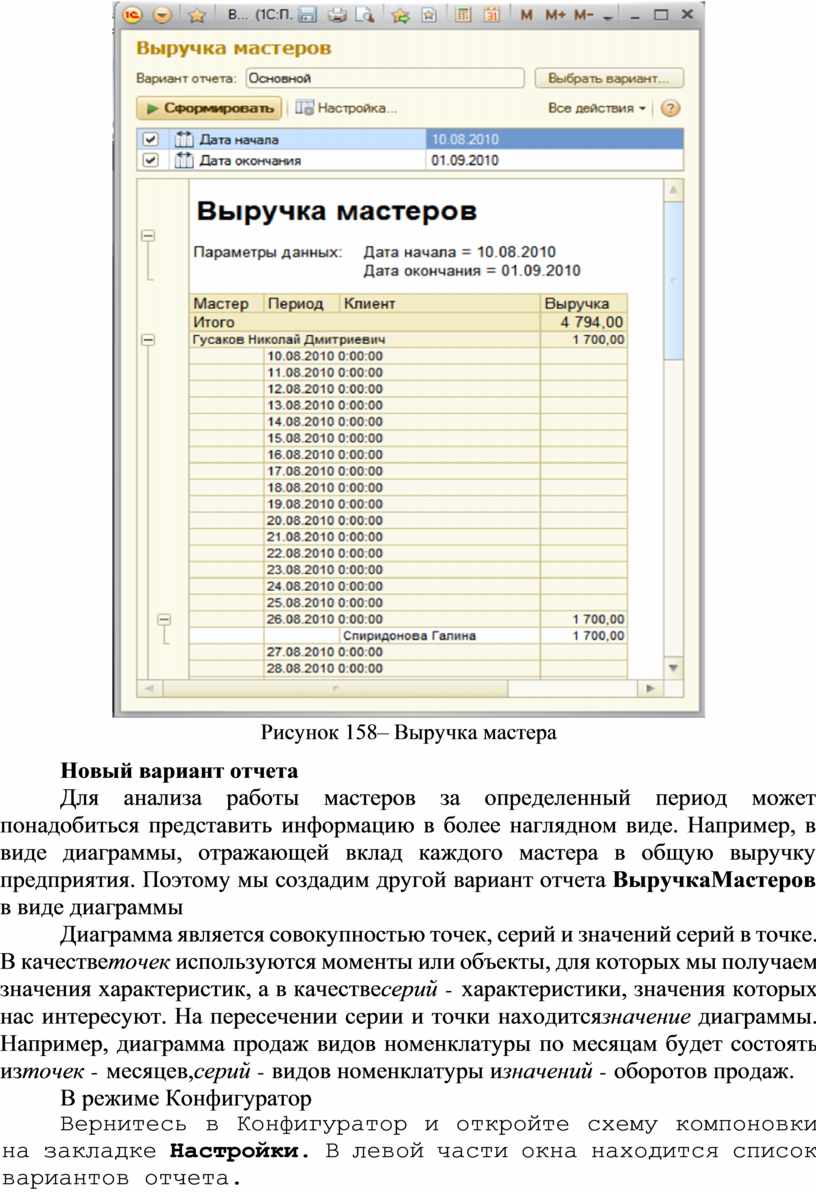Click the M+ memory add button
816x1193 pixels.
click(x=555, y=14)
